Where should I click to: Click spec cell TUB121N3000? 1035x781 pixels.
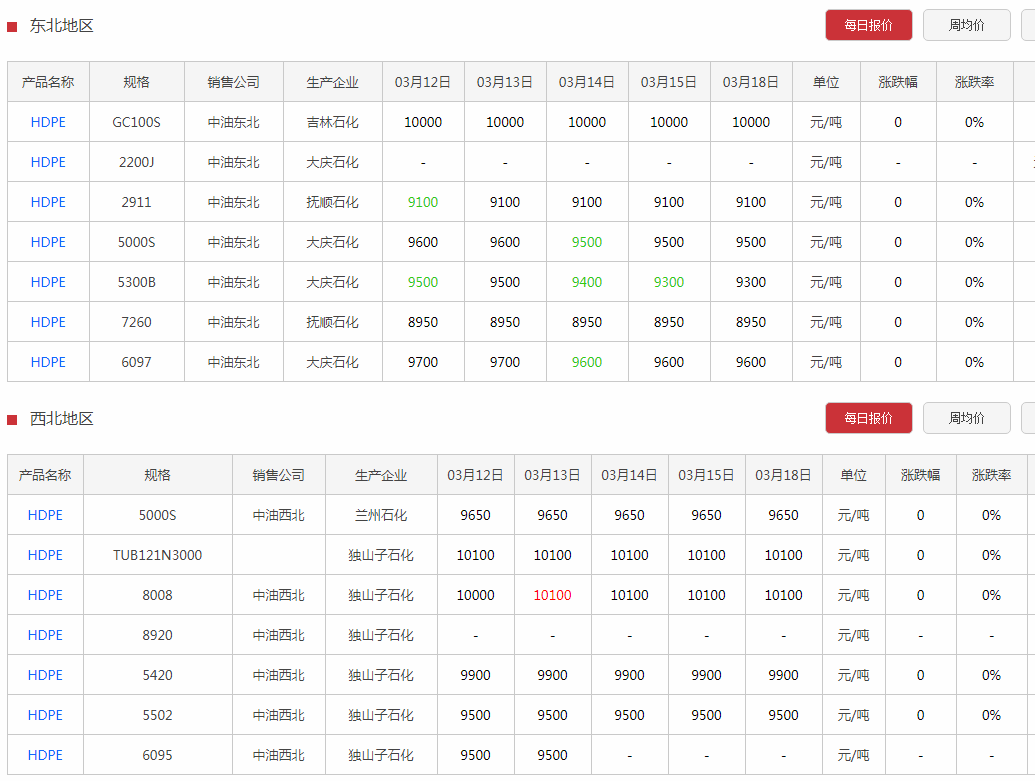tap(158, 555)
